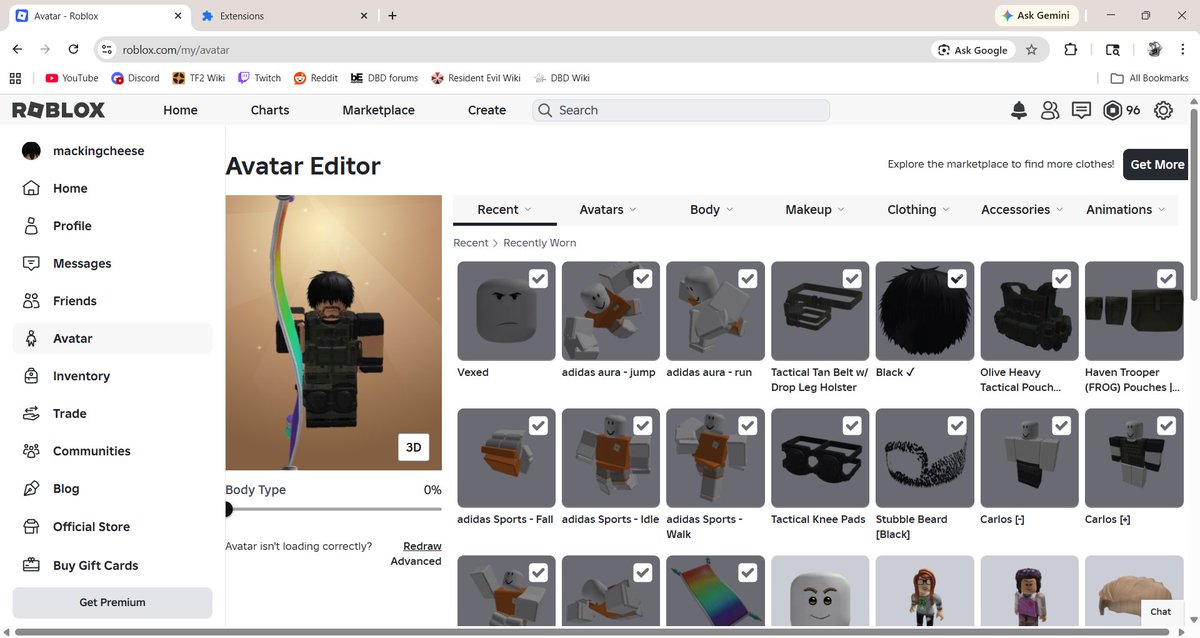Open the friends icon in the top bar
1200x638 pixels.
pos(1049,110)
